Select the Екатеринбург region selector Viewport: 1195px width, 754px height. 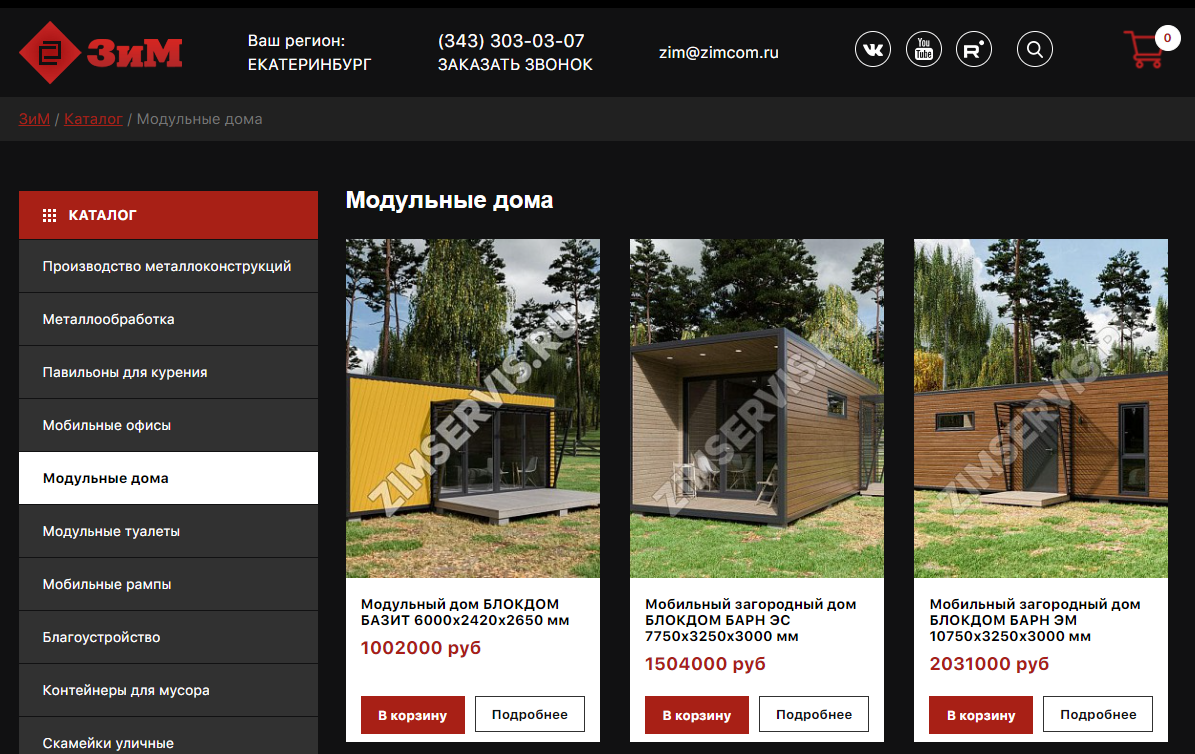(309, 65)
